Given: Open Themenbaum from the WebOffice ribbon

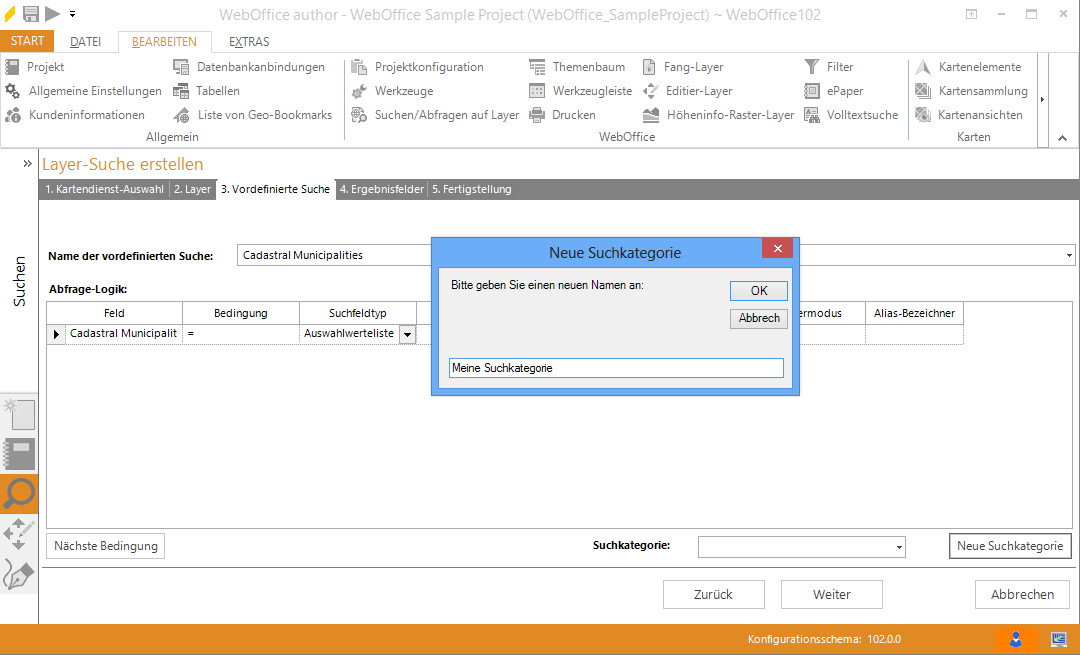Looking at the screenshot, I should tap(588, 67).
